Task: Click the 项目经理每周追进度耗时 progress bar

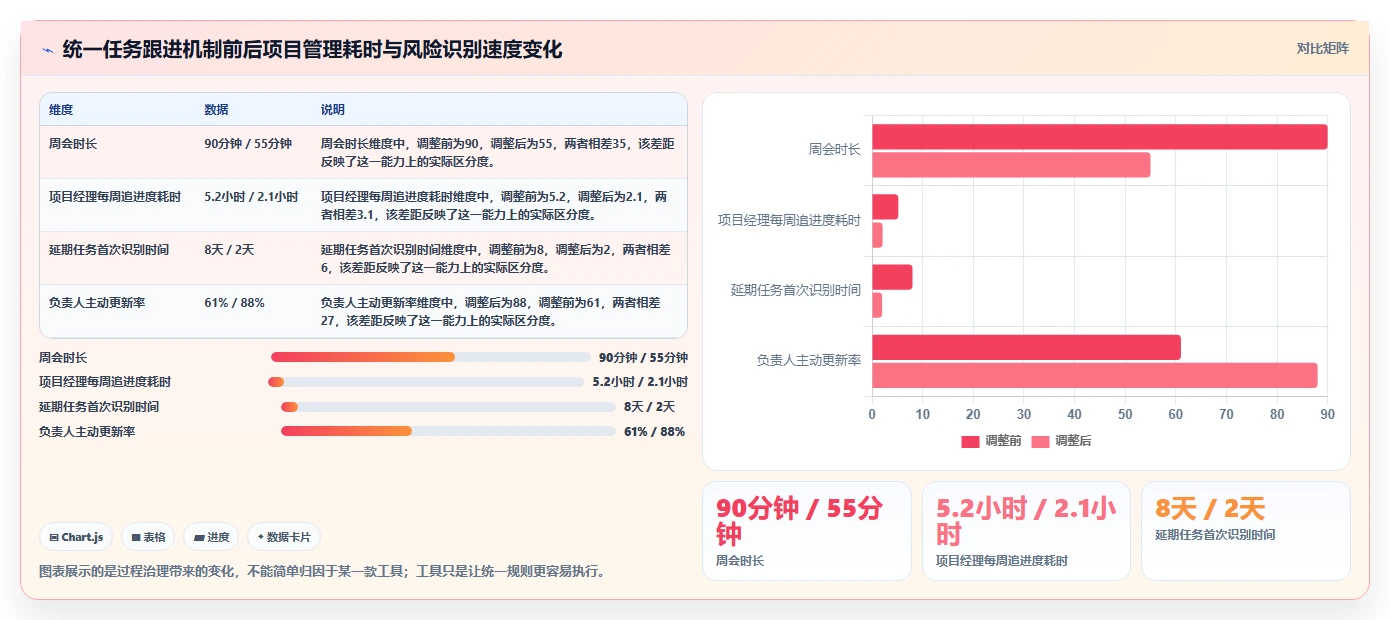Action: click(426, 382)
